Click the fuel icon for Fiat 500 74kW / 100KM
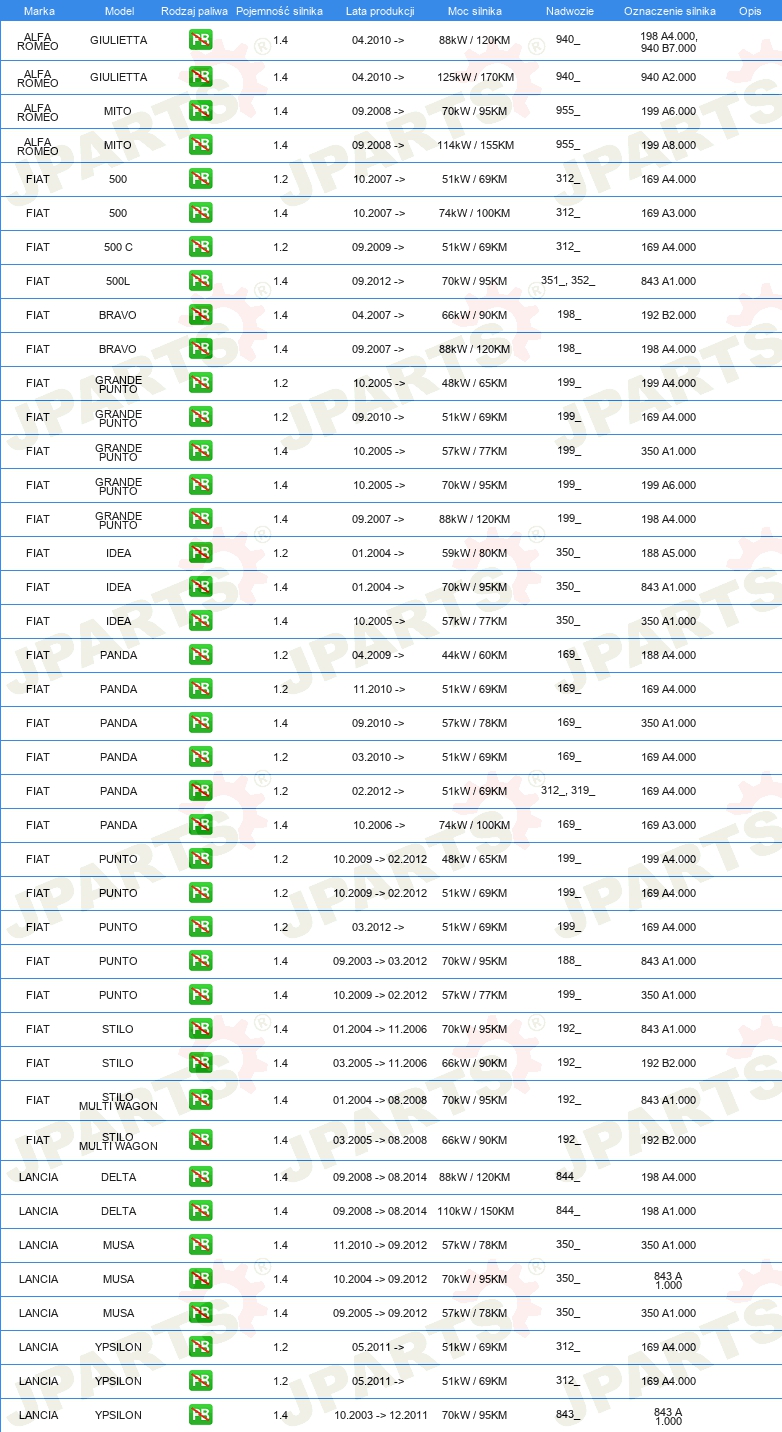Screen dimensions: 782x1432 (x=201, y=213)
